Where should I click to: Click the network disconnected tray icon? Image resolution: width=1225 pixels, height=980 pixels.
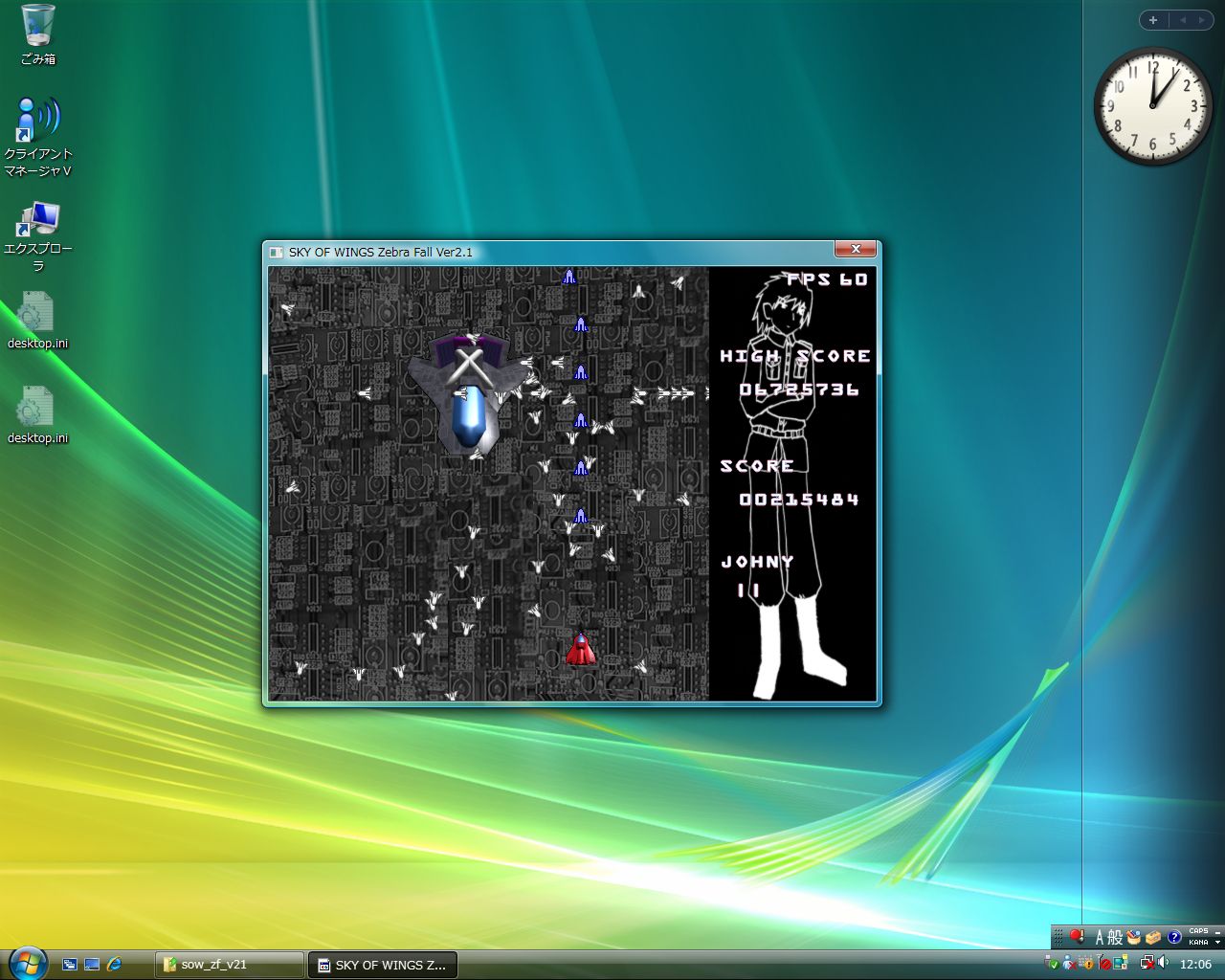pyautogui.click(x=1147, y=964)
